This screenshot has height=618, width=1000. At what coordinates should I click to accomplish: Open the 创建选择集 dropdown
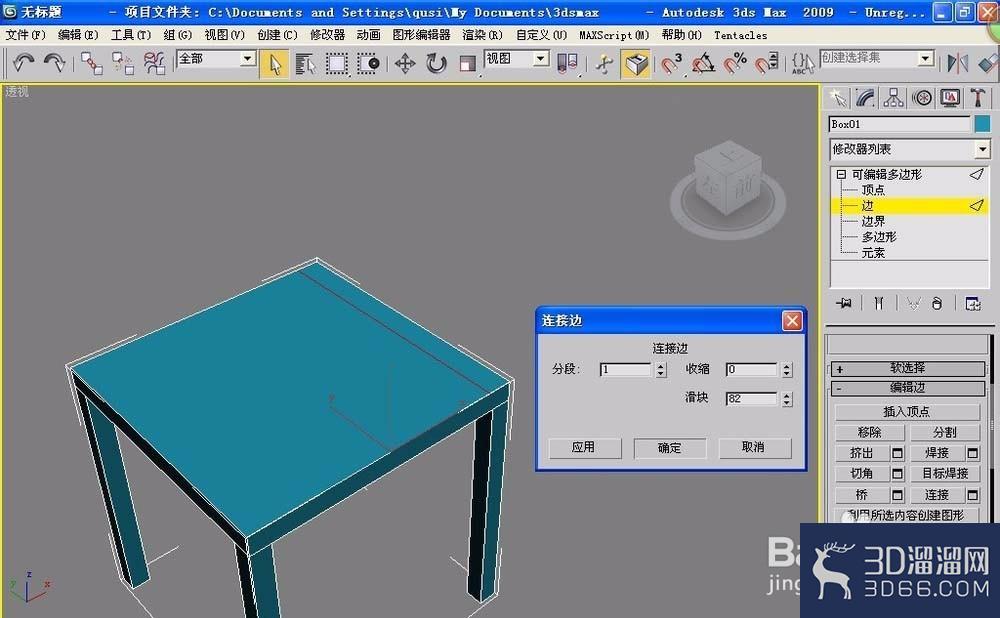click(x=926, y=59)
